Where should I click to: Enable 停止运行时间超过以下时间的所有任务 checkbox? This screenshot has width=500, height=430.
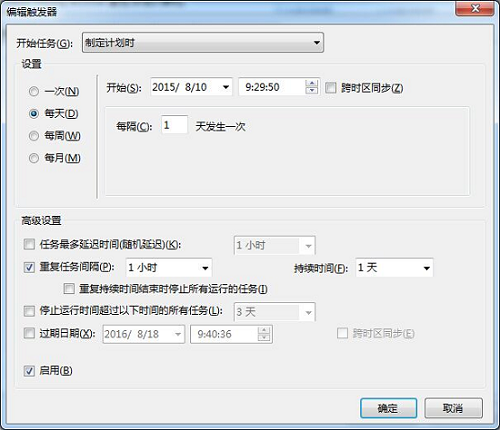[29, 311]
